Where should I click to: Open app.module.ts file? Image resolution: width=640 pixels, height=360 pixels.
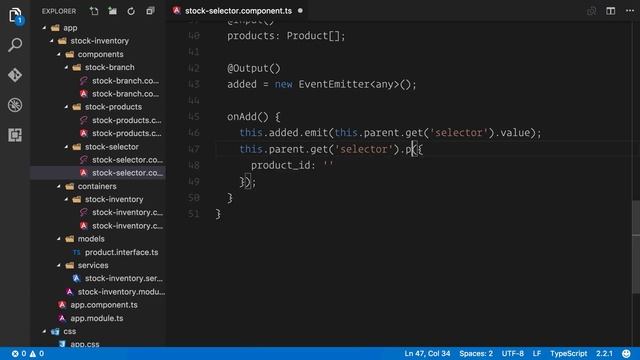pos(98,318)
